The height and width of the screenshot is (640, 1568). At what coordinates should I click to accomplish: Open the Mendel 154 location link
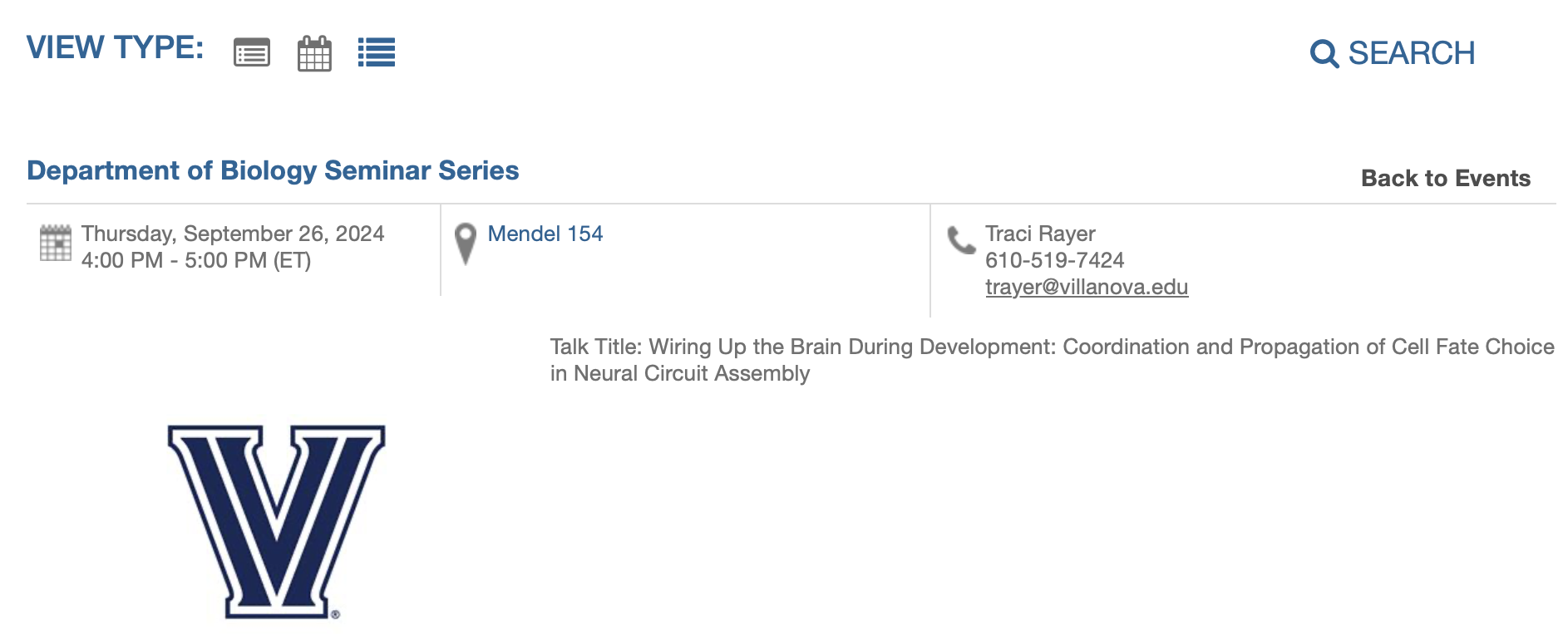(x=545, y=234)
